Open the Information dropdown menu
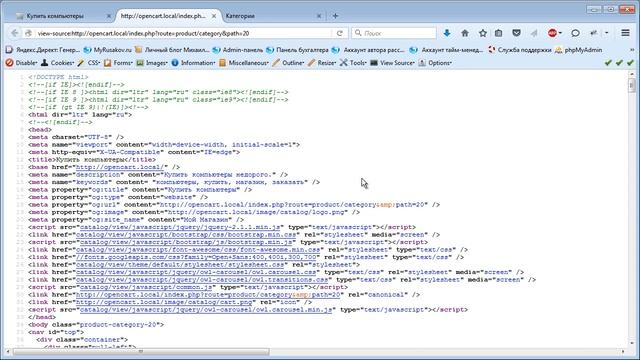 [x=193, y=63]
